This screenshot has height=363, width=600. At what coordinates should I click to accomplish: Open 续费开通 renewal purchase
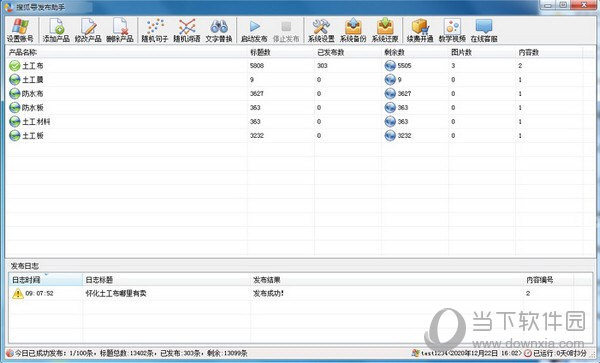(x=420, y=30)
